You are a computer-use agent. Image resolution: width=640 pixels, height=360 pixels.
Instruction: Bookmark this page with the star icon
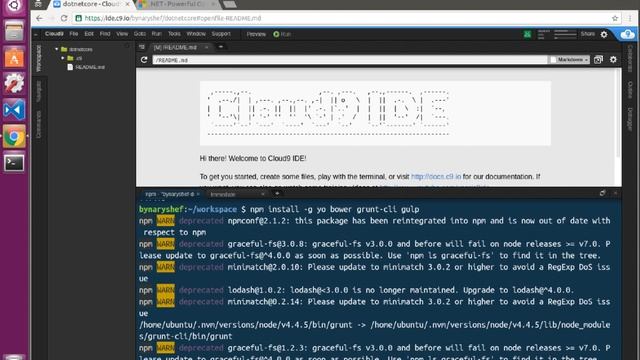615,18
